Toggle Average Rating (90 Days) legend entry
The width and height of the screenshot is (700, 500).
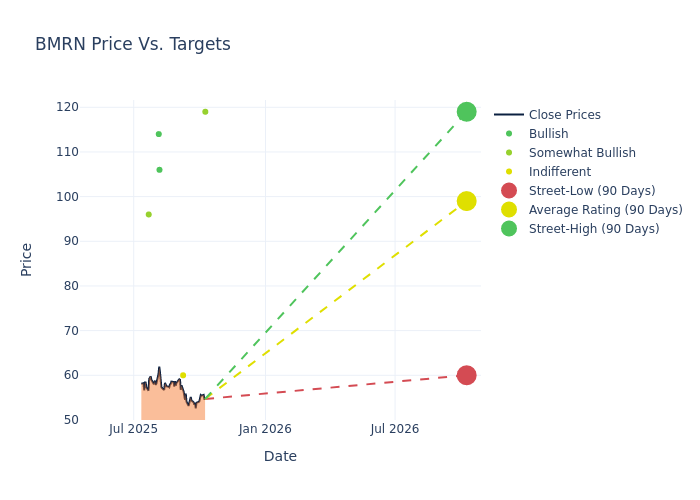[605, 210]
